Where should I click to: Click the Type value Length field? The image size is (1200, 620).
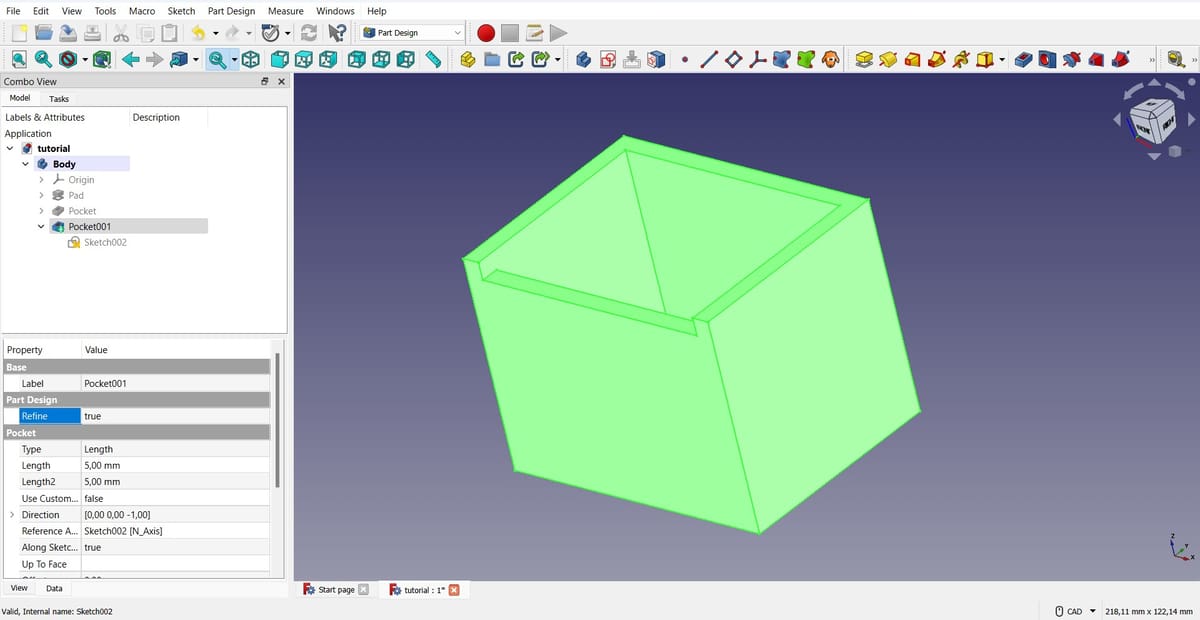pos(175,450)
